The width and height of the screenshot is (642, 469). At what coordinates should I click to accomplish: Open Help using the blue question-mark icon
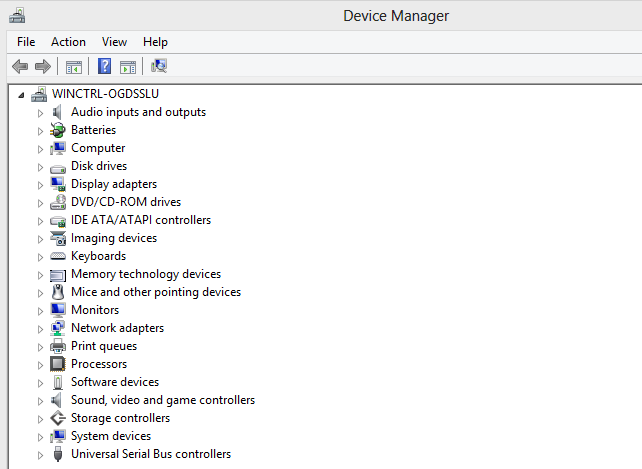point(104,67)
